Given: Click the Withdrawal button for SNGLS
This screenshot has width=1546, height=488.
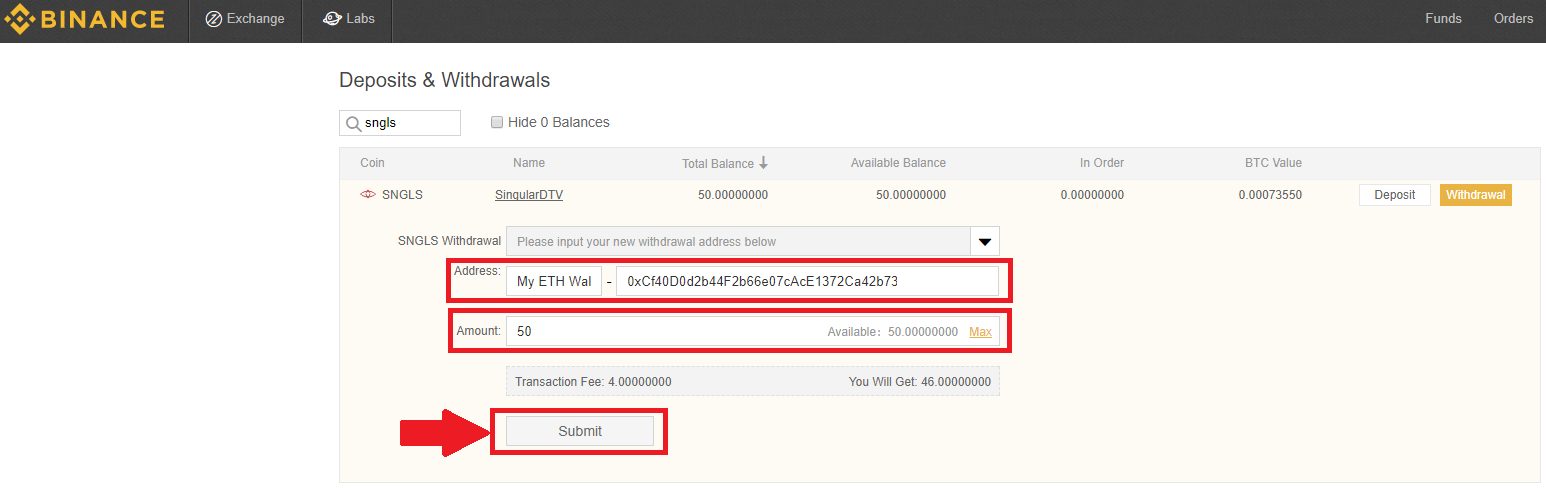Looking at the screenshot, I should [x=1476, y=195].
